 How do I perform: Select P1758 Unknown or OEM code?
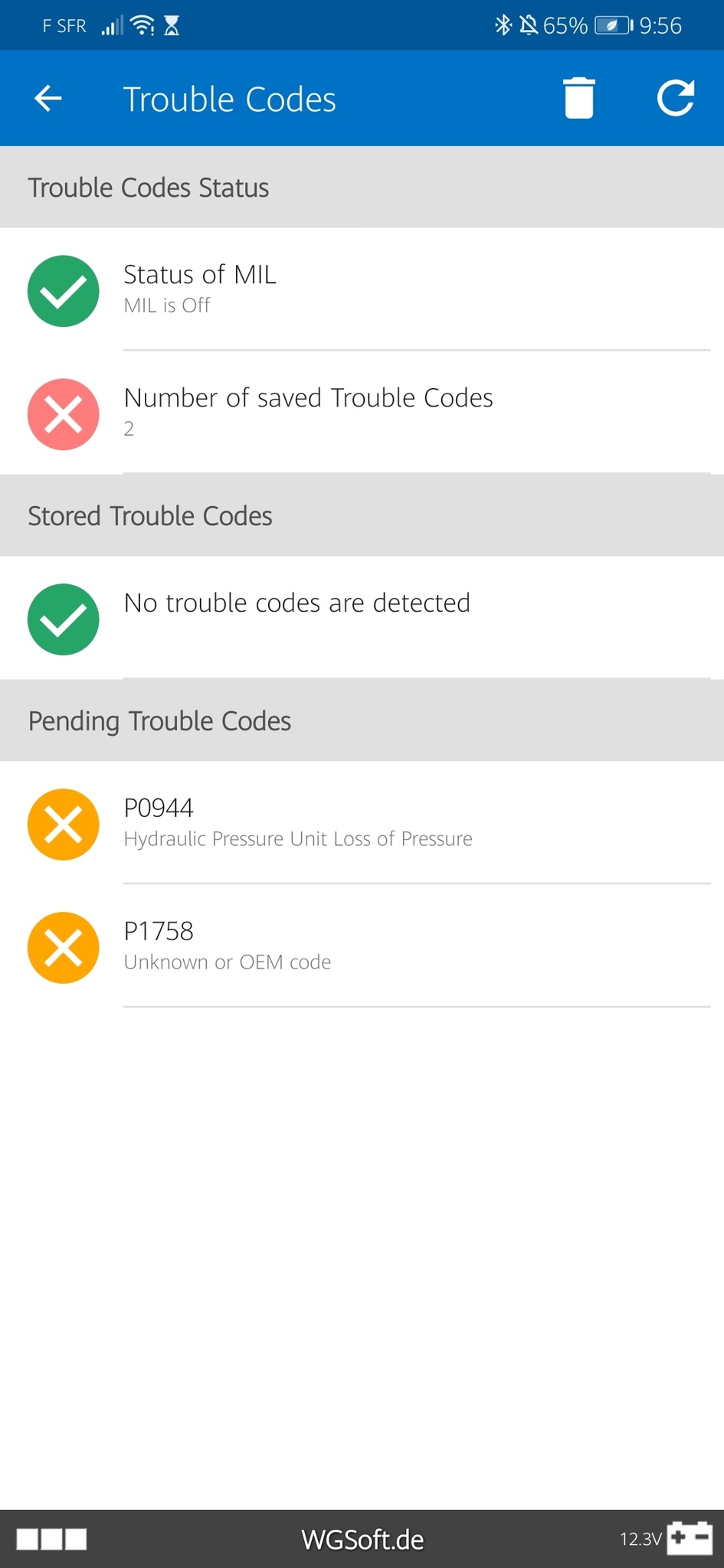[362, 946]
